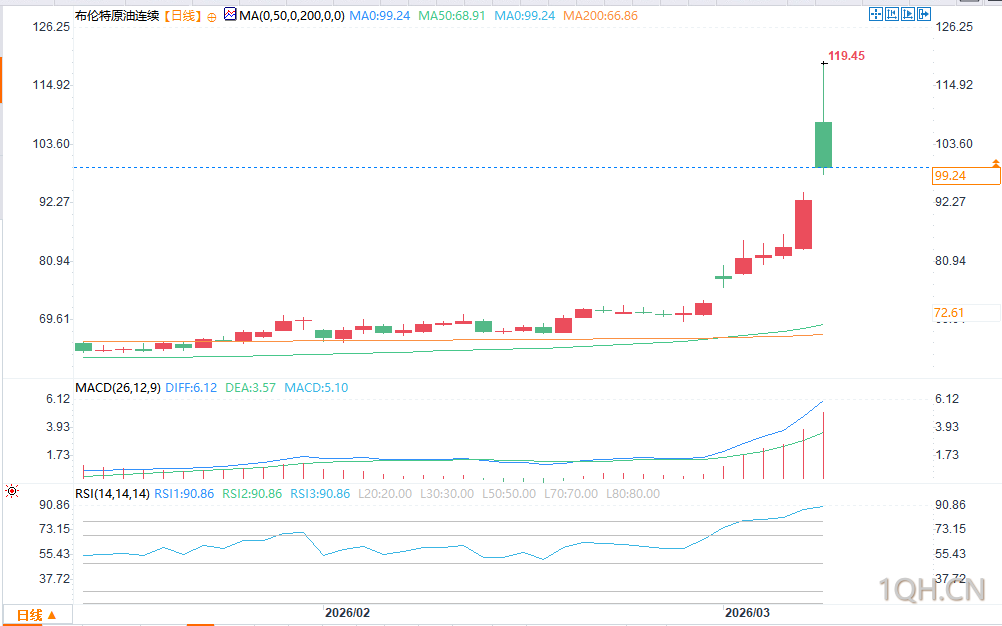Click the export arrow icon

coord(923,14)
